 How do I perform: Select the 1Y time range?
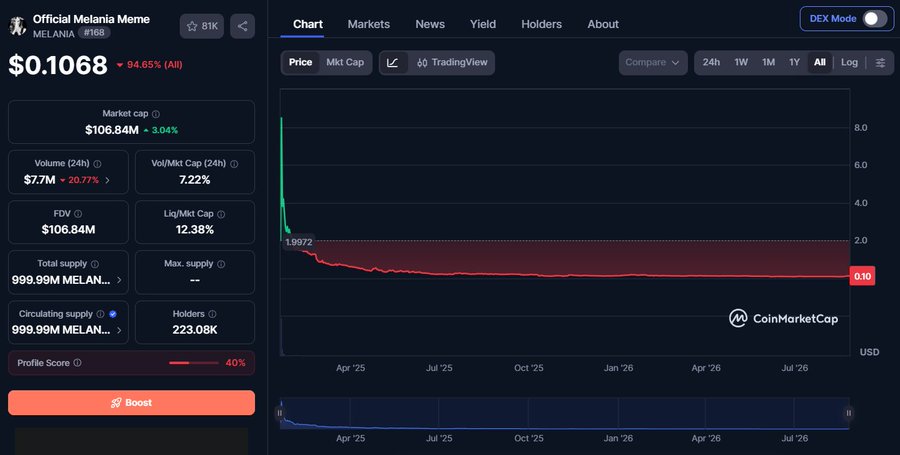pyautogui.click(x=794, y=63)
